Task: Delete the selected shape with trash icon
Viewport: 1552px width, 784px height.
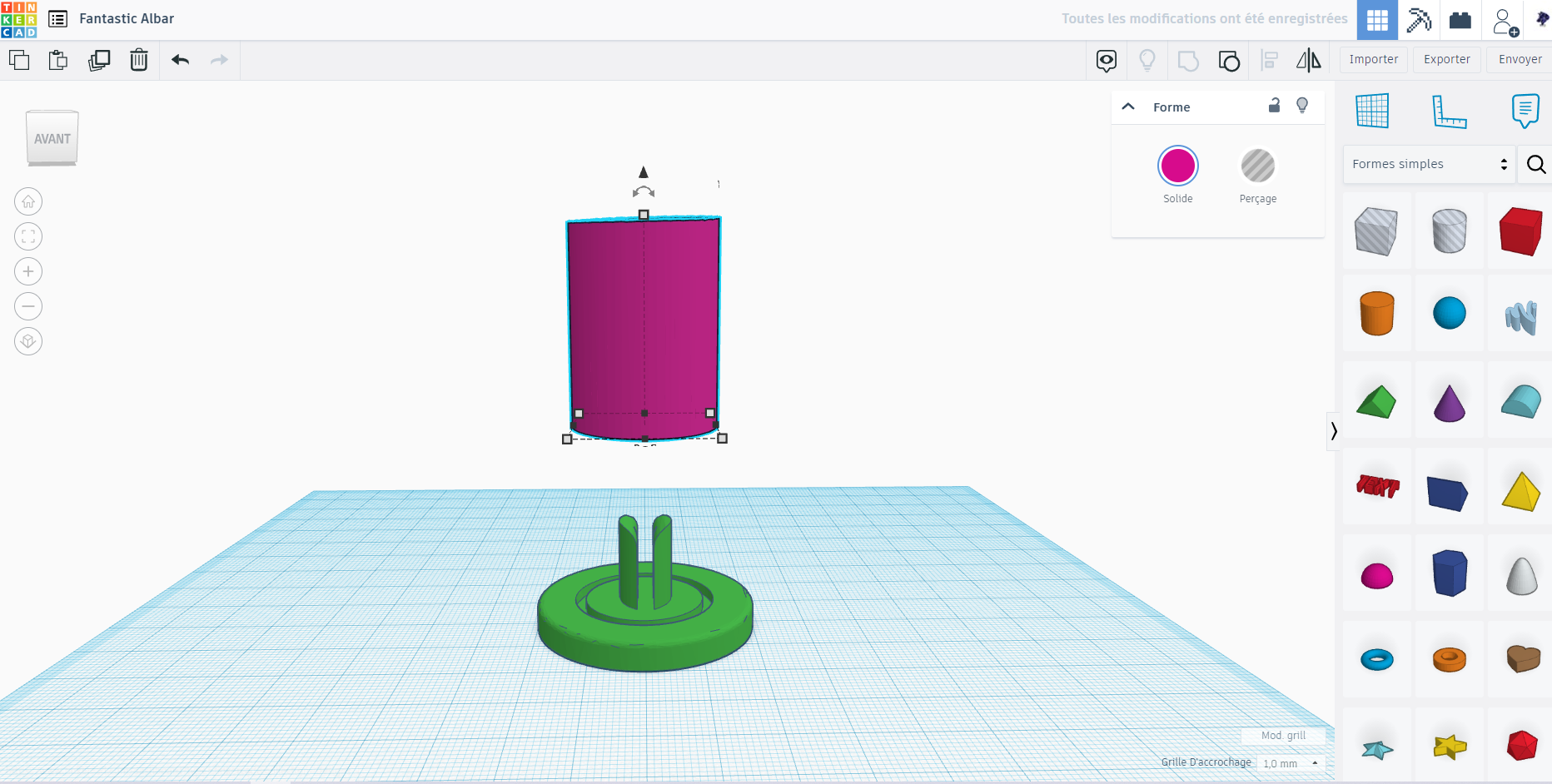Action: [x=139, y=60]
